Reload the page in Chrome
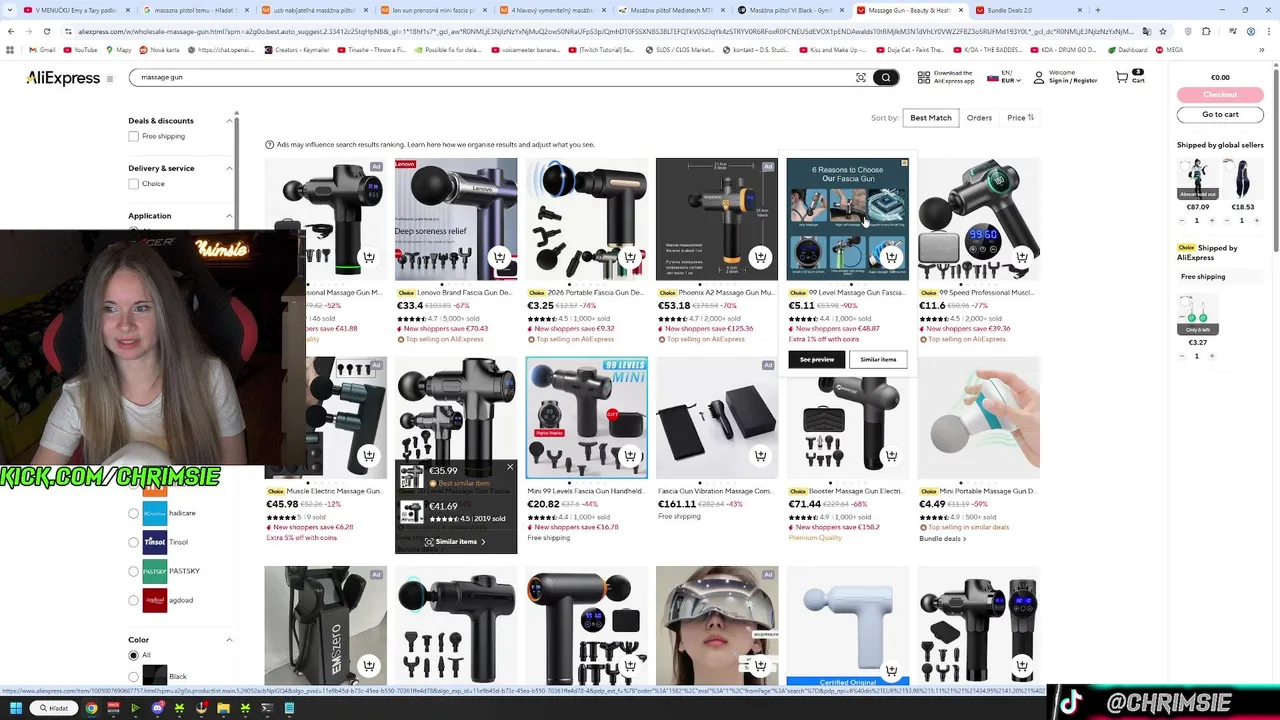 pyautogui.click(x=46, y=31)
